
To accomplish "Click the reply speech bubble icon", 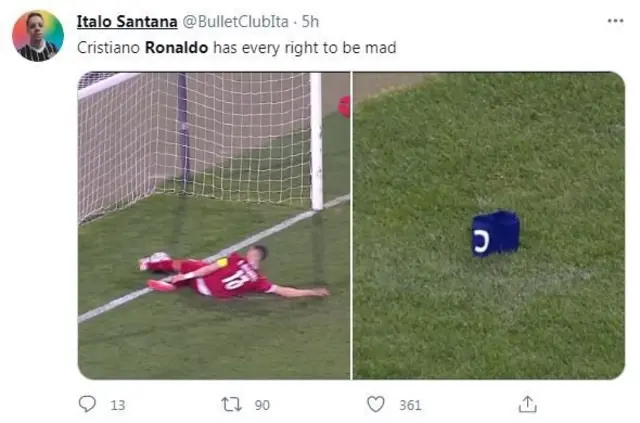I will (x=87, y=404).
